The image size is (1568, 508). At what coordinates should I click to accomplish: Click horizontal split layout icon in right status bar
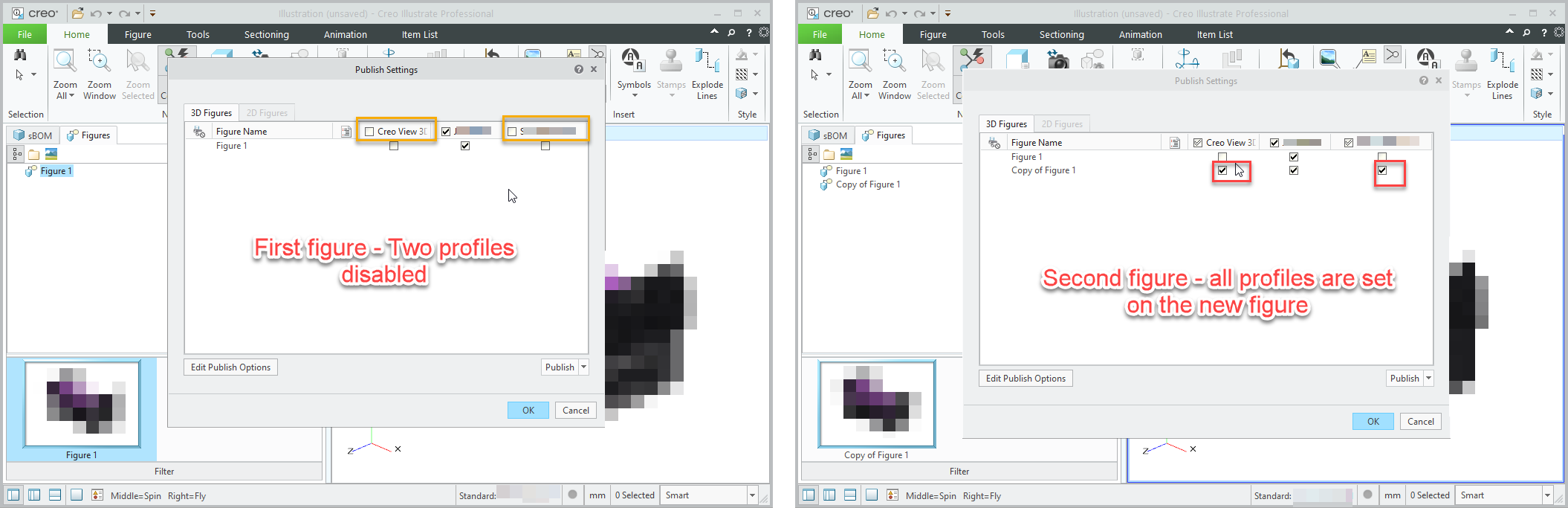tap(850, 495)
